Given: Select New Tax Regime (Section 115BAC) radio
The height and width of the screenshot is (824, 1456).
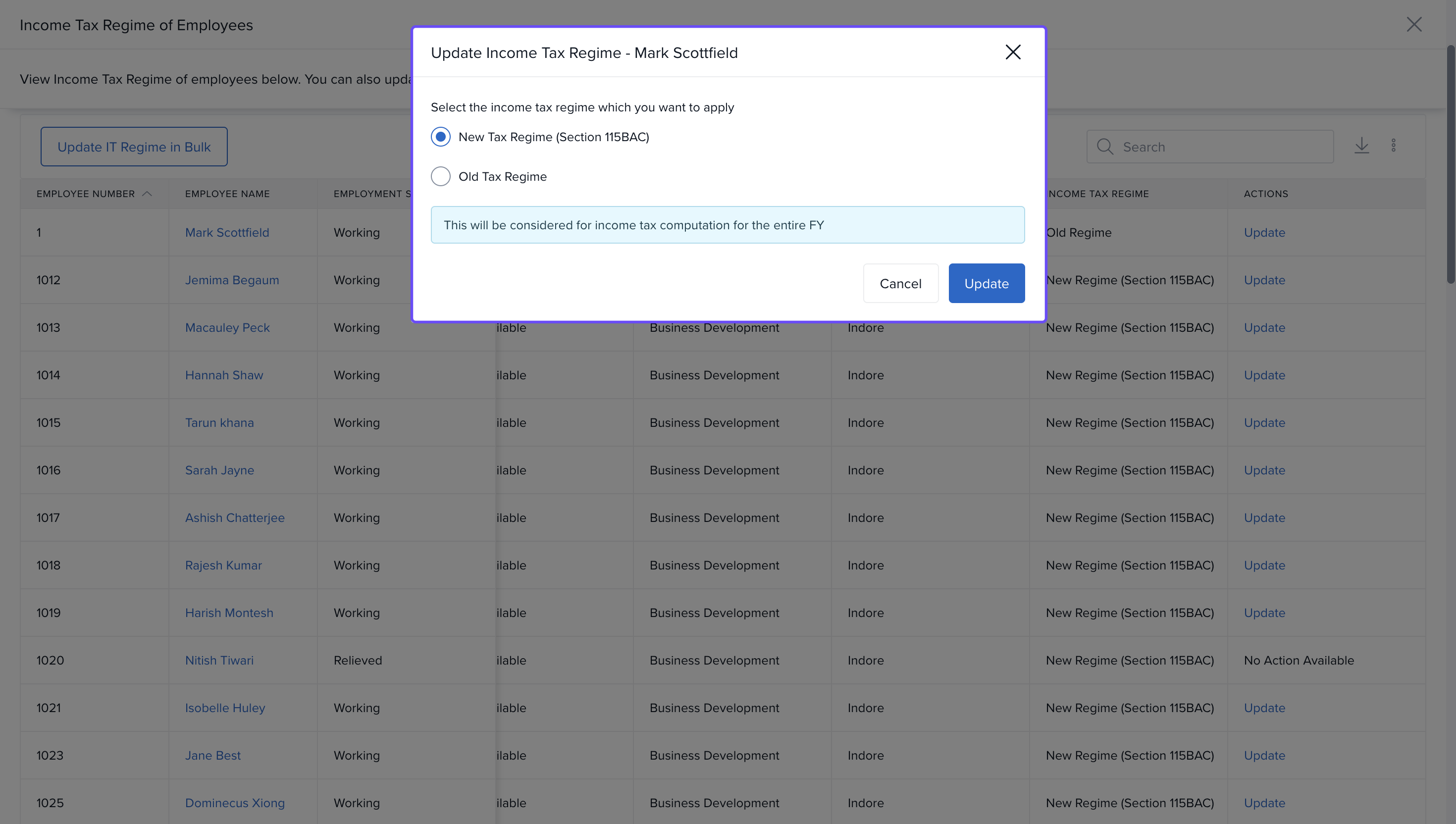Looking at the screenshot, I should [x=440, y=137].
